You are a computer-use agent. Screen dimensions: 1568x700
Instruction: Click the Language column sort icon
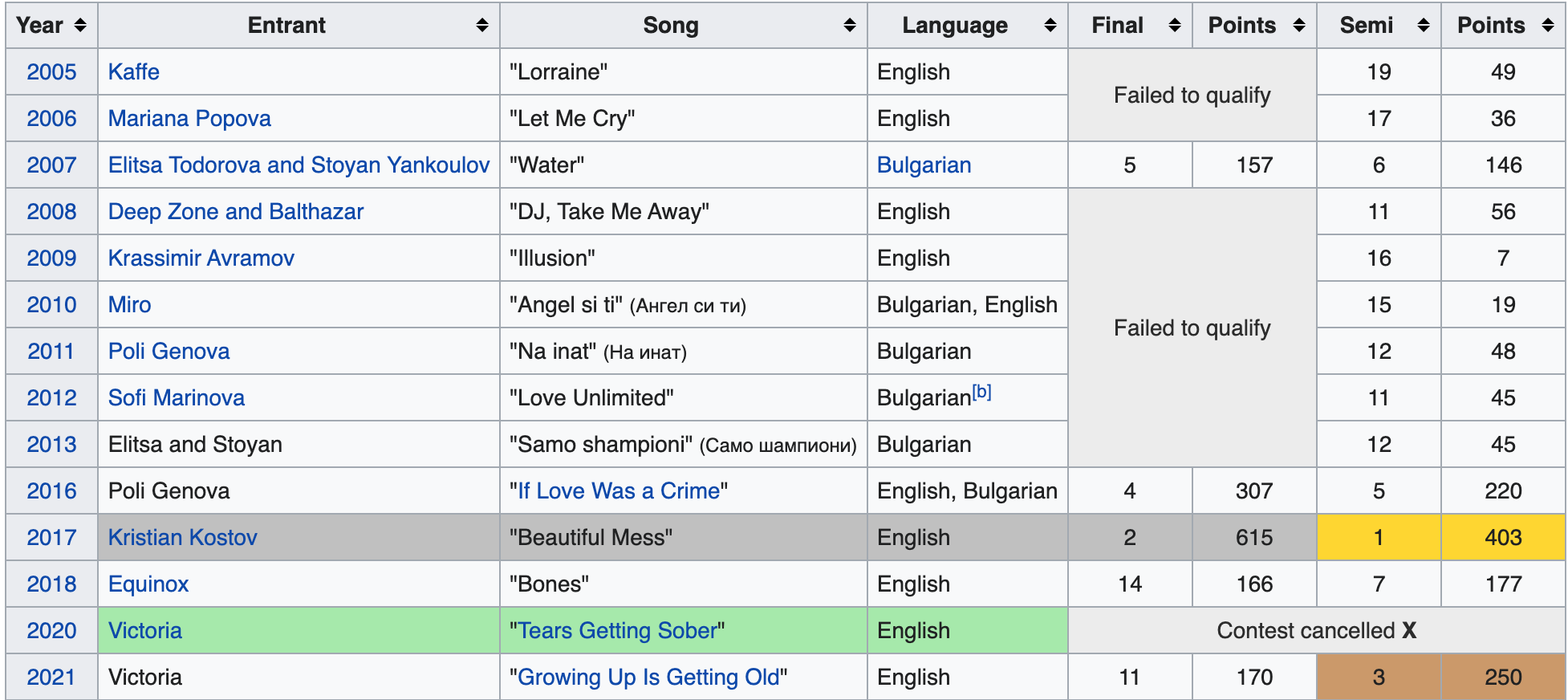pyautogui.click(x=1050, y=26)
